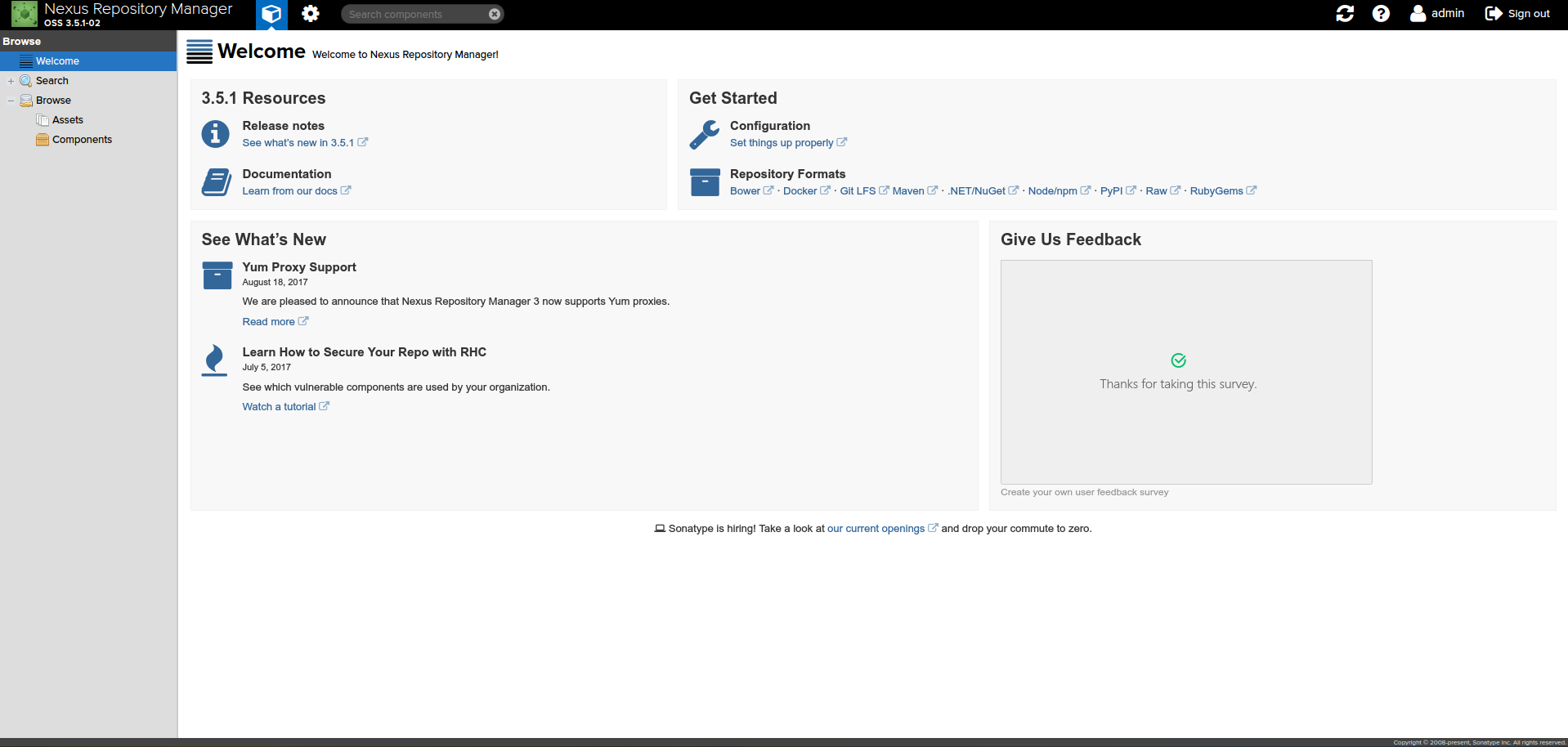Click the Components folder icon in sidebar

coord(43,140)
